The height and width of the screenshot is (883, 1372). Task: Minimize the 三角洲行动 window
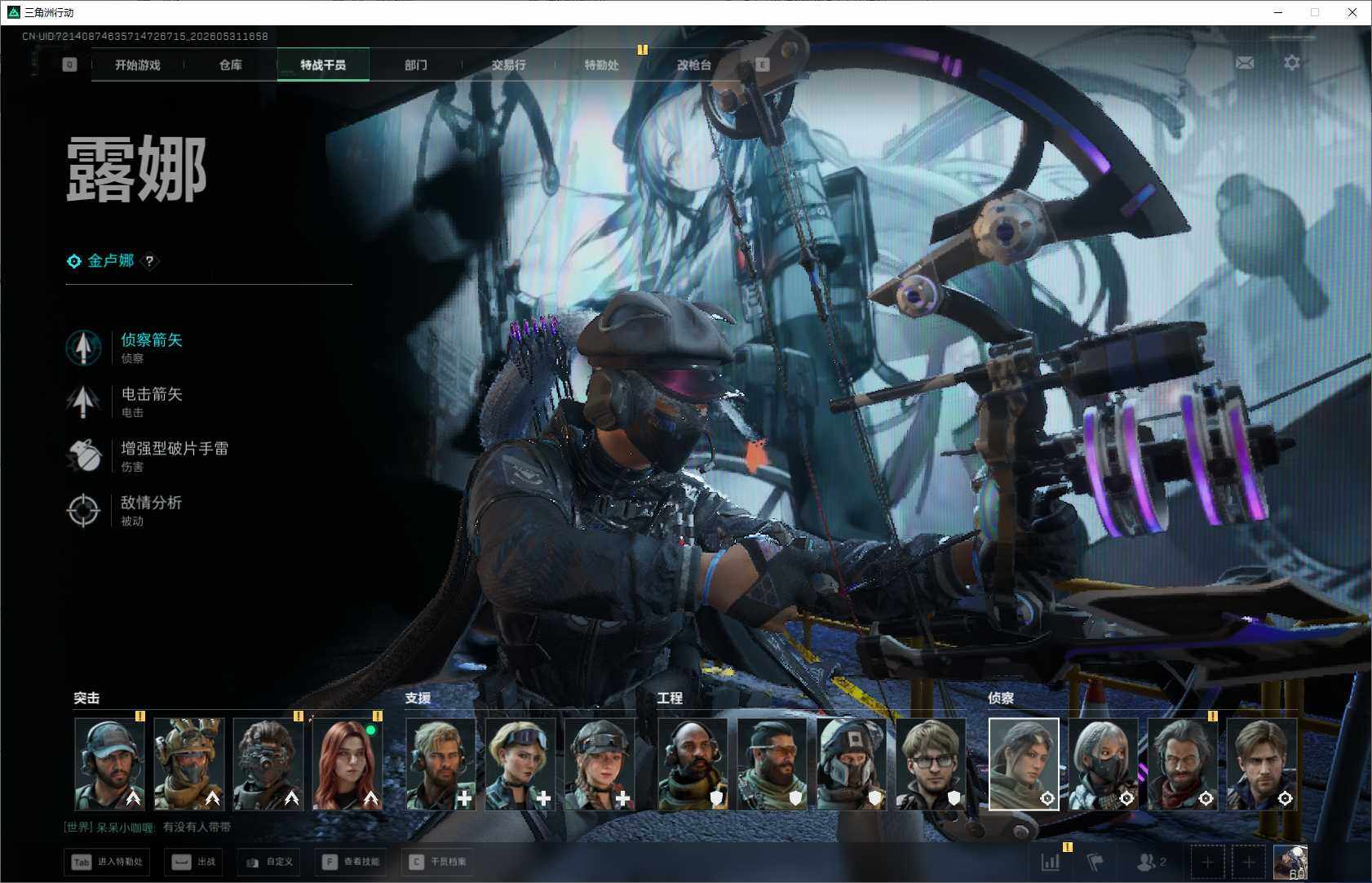1278,12
